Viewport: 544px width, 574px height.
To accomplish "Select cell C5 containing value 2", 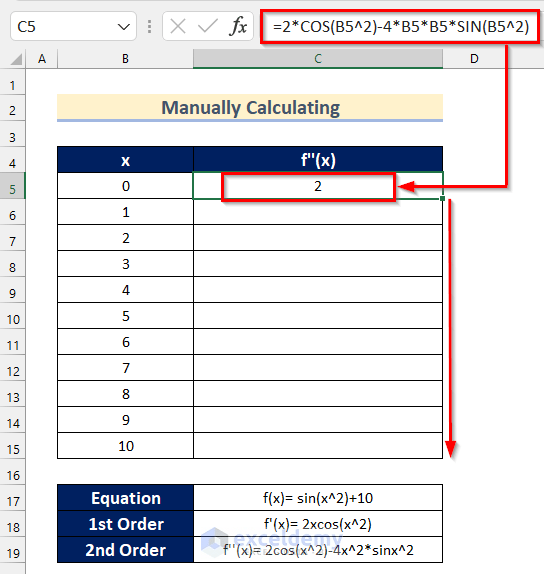I will (x=318, y=186).
